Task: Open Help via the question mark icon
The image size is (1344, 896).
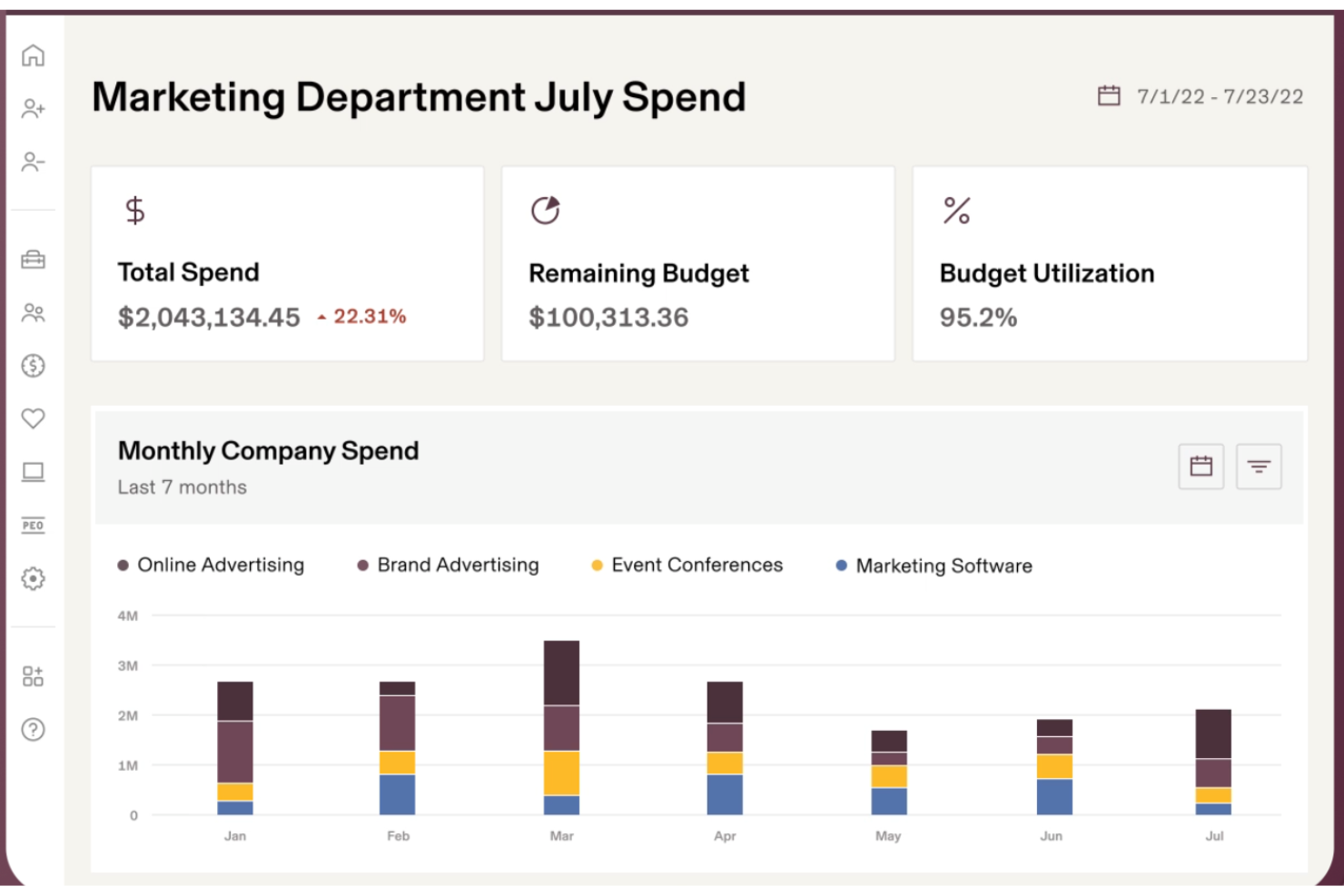Action: click(x=34, y=728)
